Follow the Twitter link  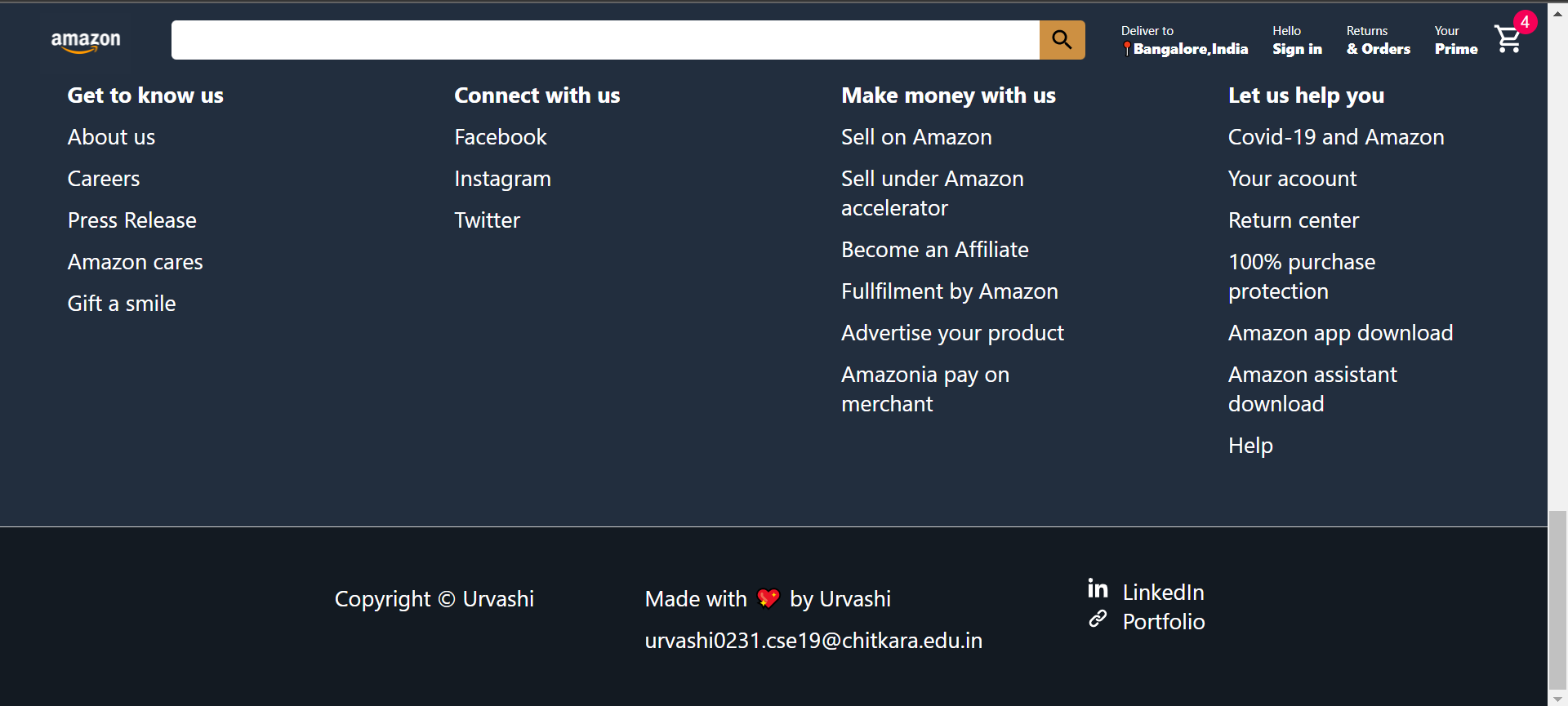487,220
